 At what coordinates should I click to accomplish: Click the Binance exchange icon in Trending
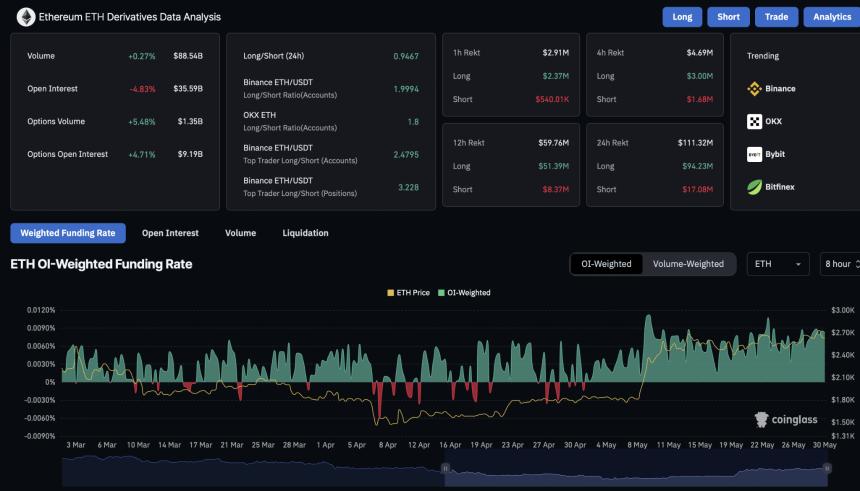pyautogui.click(x=755, y=89)
